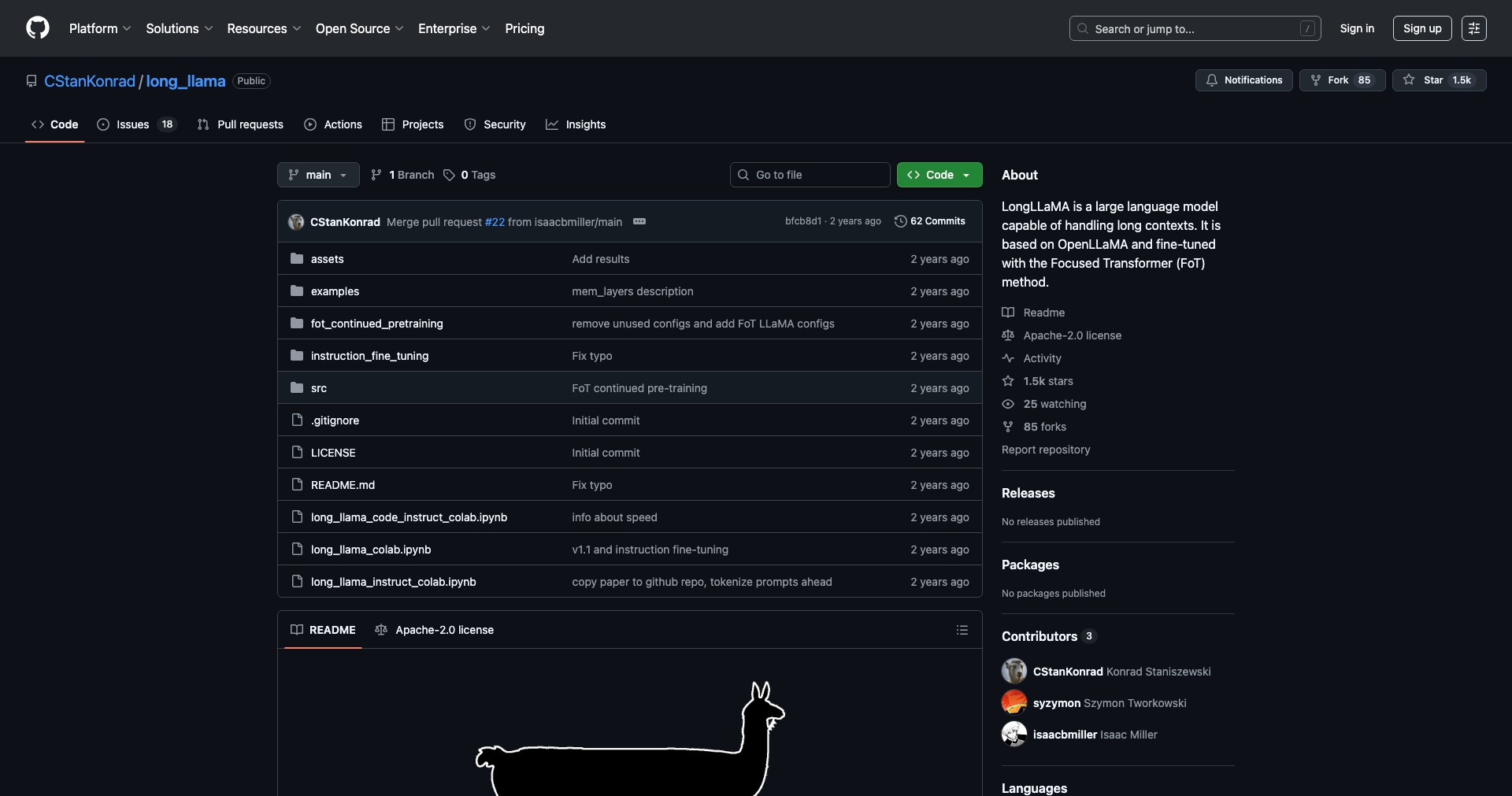View the 25 watching link
1512x796 pixels.
point(1044,404)
